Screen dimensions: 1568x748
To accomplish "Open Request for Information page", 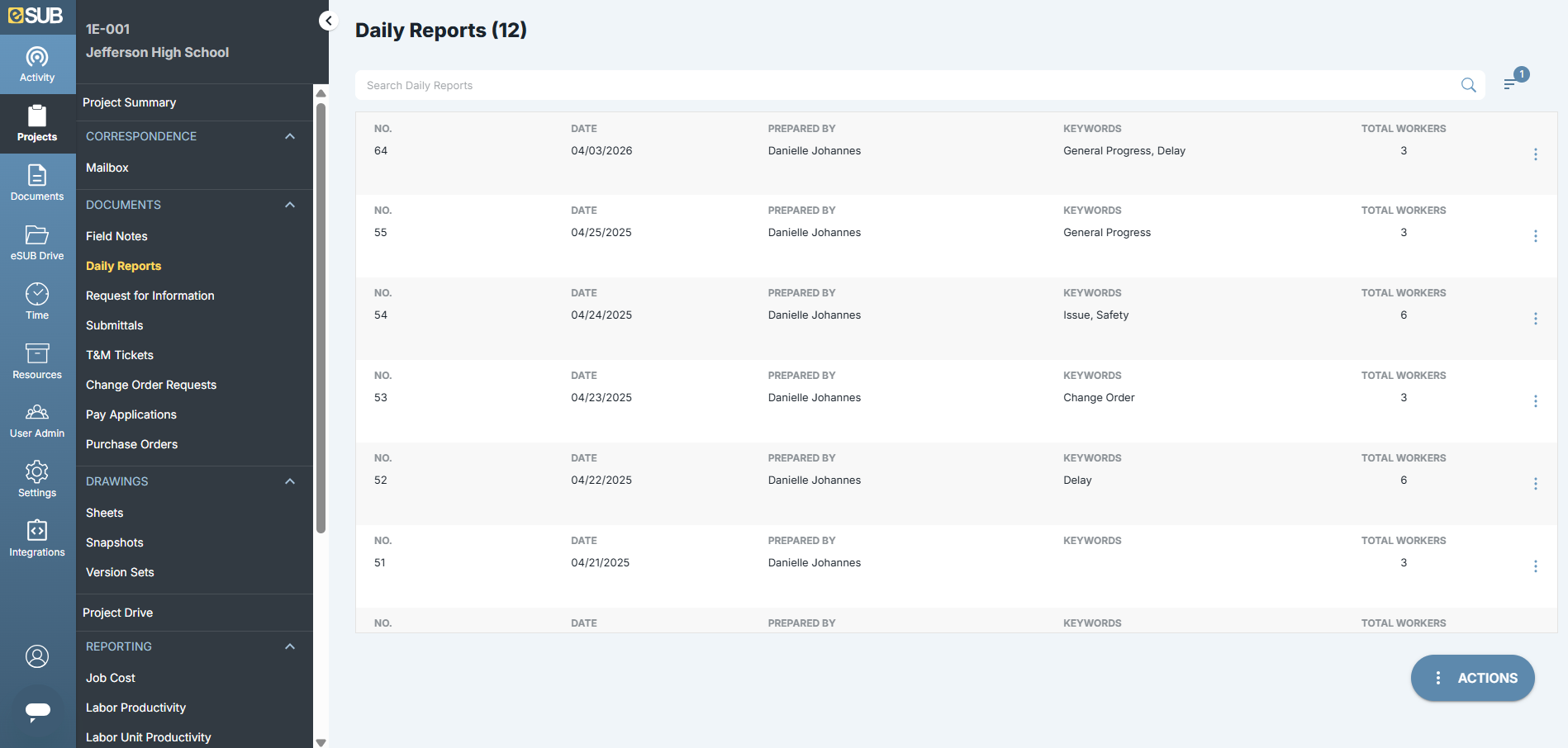I will (150, 295).
